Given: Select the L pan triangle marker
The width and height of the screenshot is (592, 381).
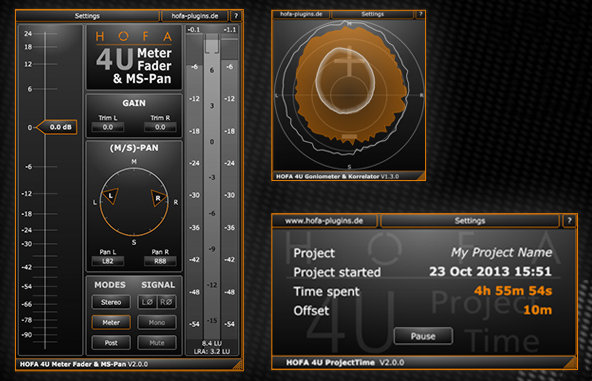Looking at the screenshot, I should click(110, 196).
